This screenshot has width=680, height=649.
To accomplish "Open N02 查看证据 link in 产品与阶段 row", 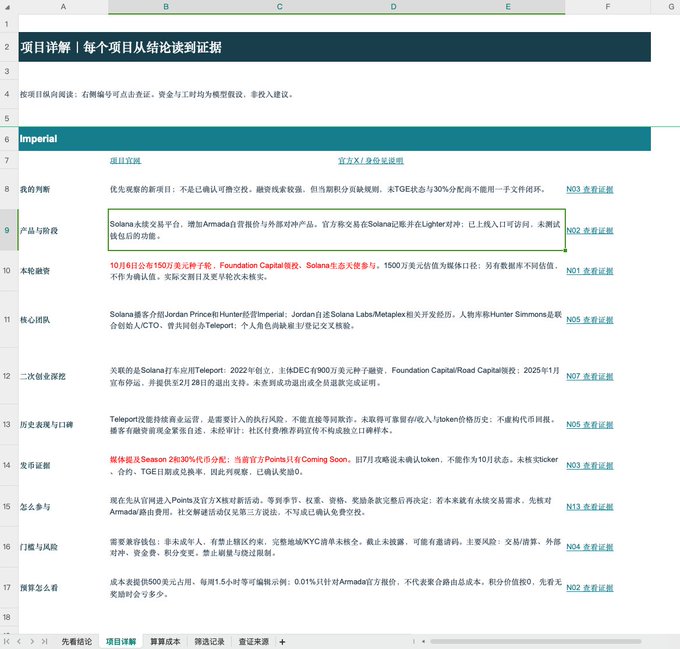I will [589, 231].
